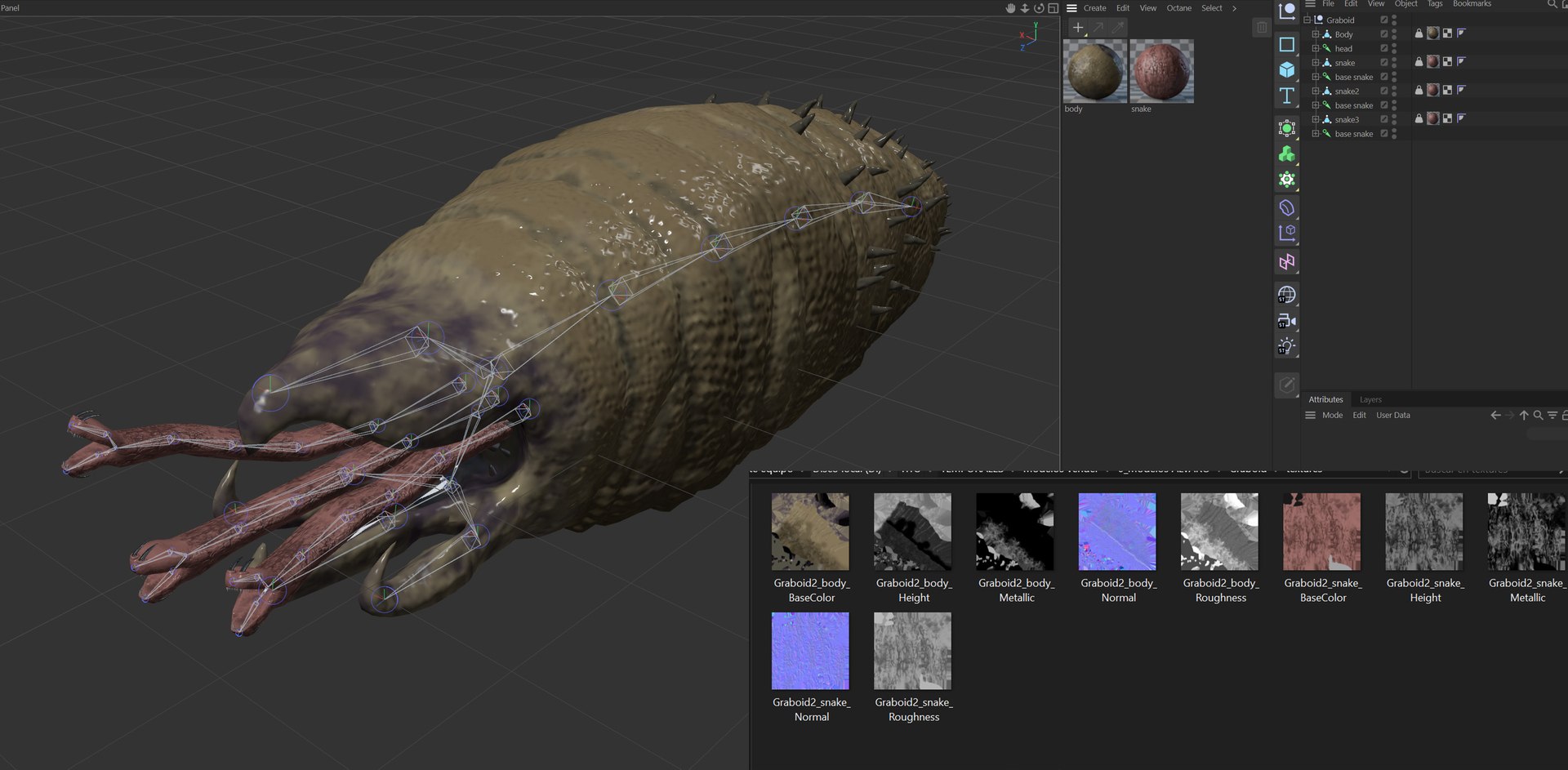The image size is (1568, 770).
Task: Open the Subdivision Surface generator icon
Action: [x=1287, y=128]
